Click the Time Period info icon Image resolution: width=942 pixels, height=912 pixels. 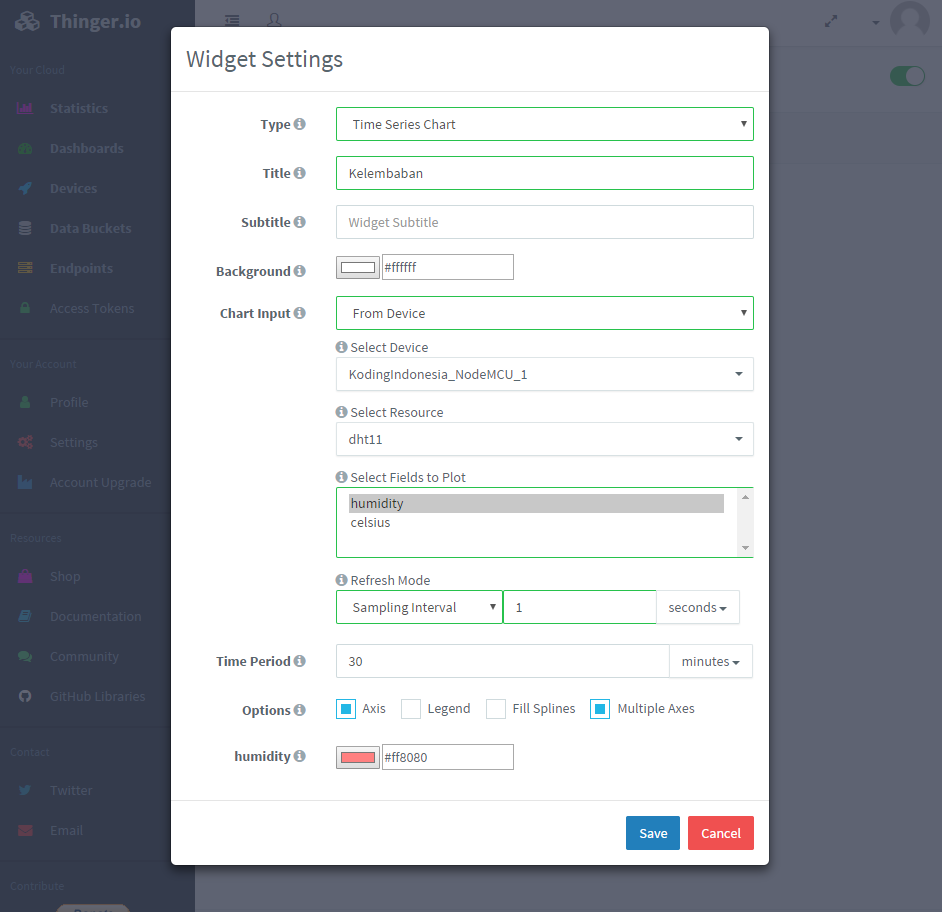(299, 661)
